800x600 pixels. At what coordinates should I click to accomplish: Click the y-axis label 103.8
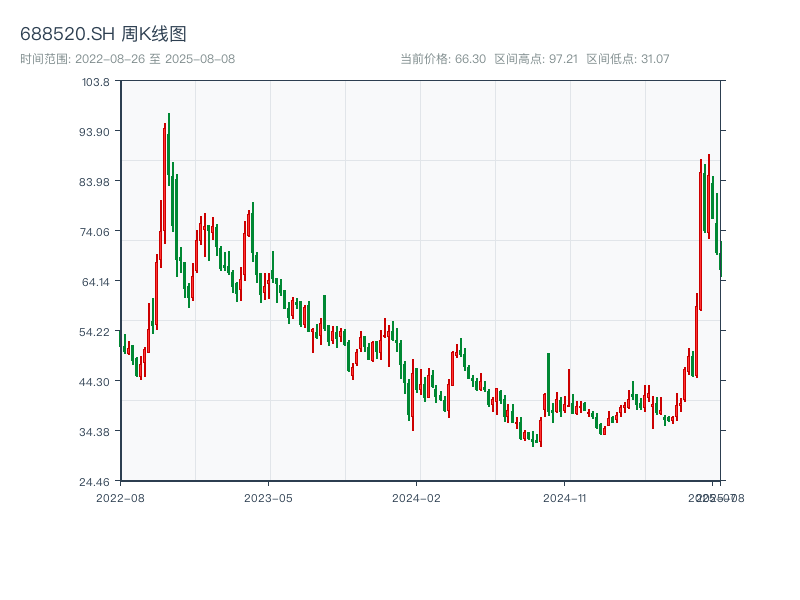(x=96, y=82)
